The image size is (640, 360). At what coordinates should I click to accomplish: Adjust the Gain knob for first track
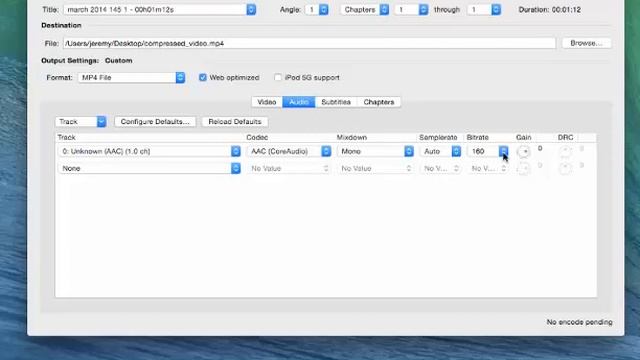(x=524, y=151)
